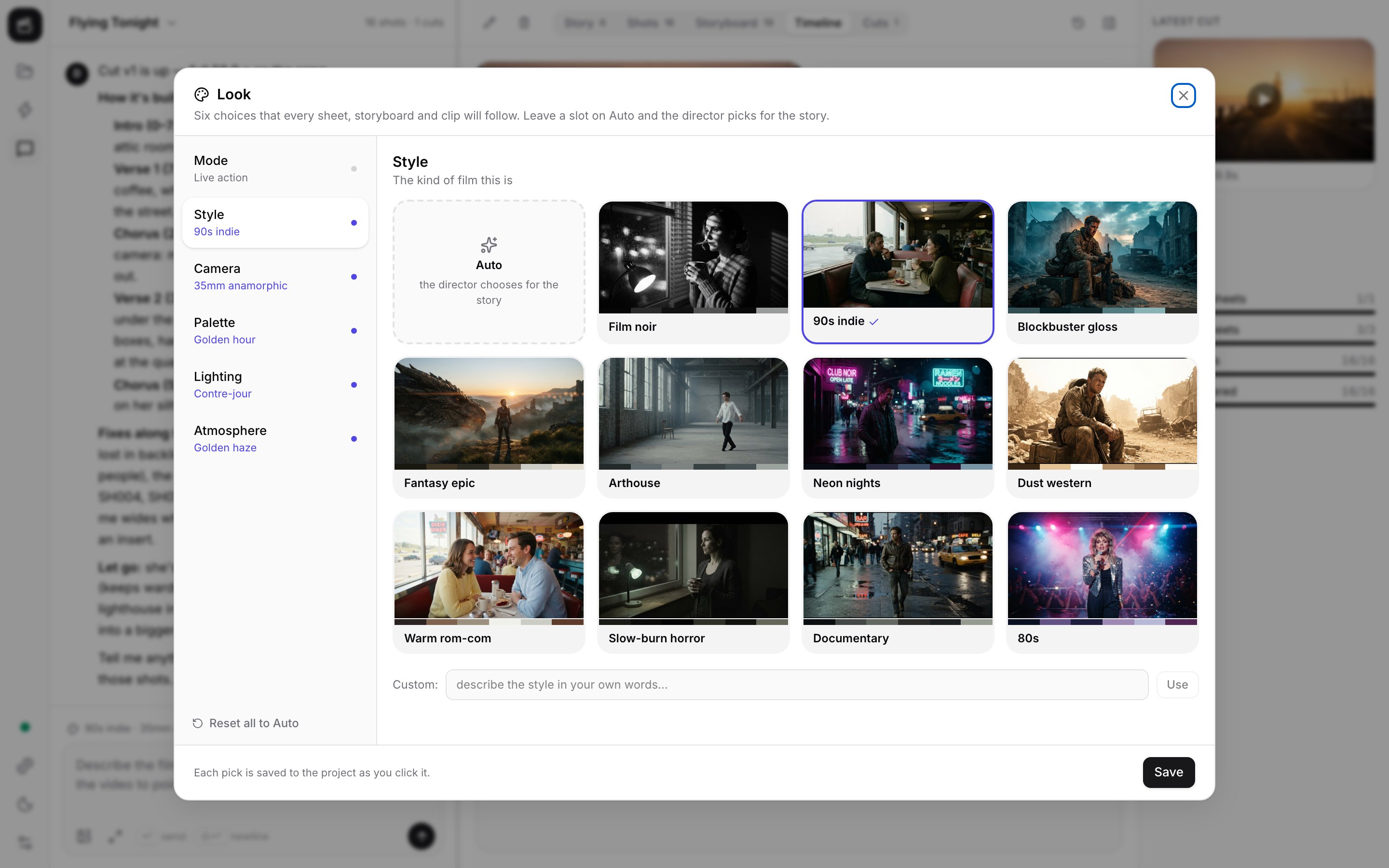The width and height of the screenshot is (1389, 868).
Task: Close the Look dialog
Action: click(1183, 95)
